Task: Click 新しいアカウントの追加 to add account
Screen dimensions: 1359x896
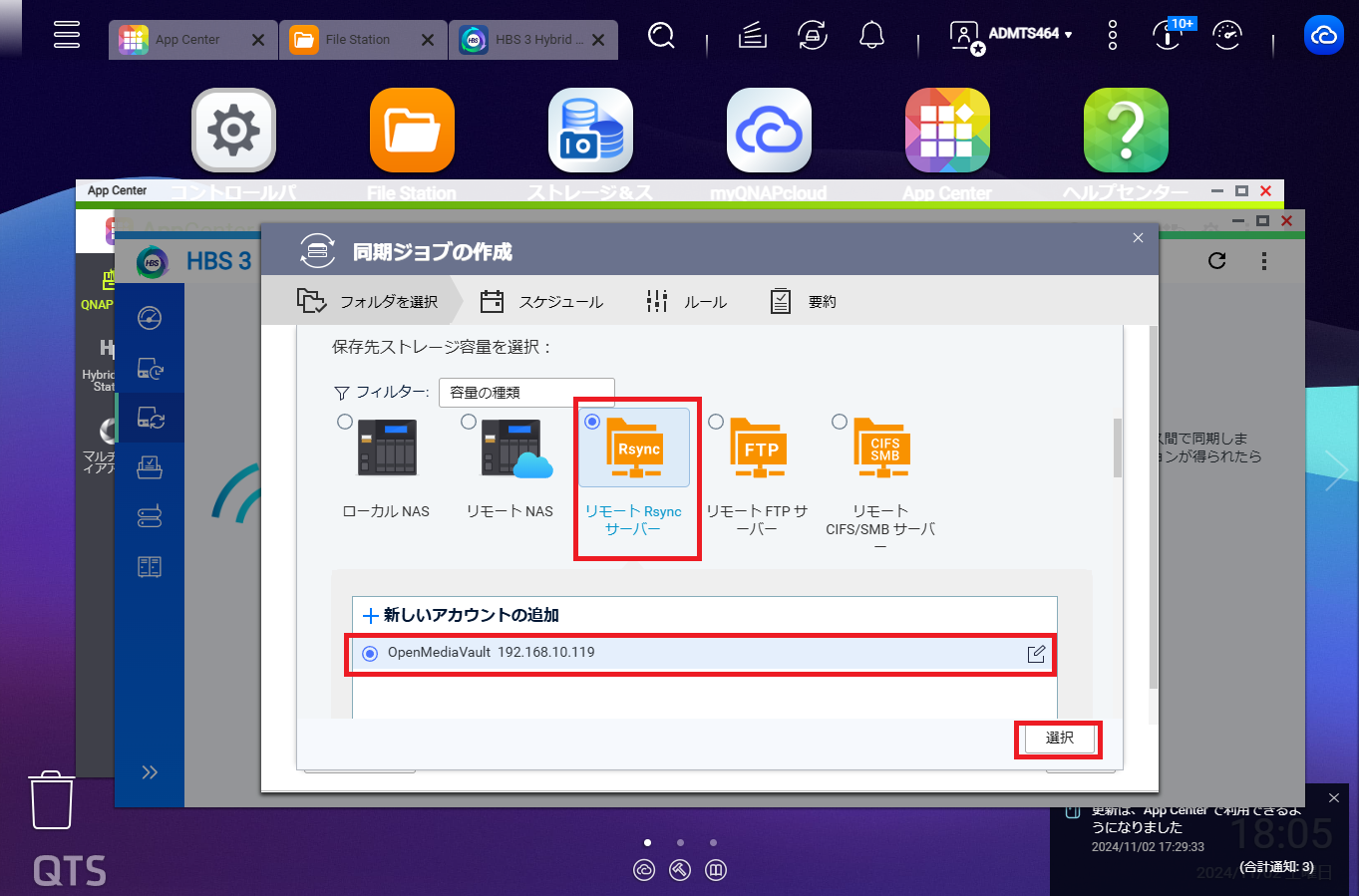Action: pyautogui.click(x=461, y=615)
